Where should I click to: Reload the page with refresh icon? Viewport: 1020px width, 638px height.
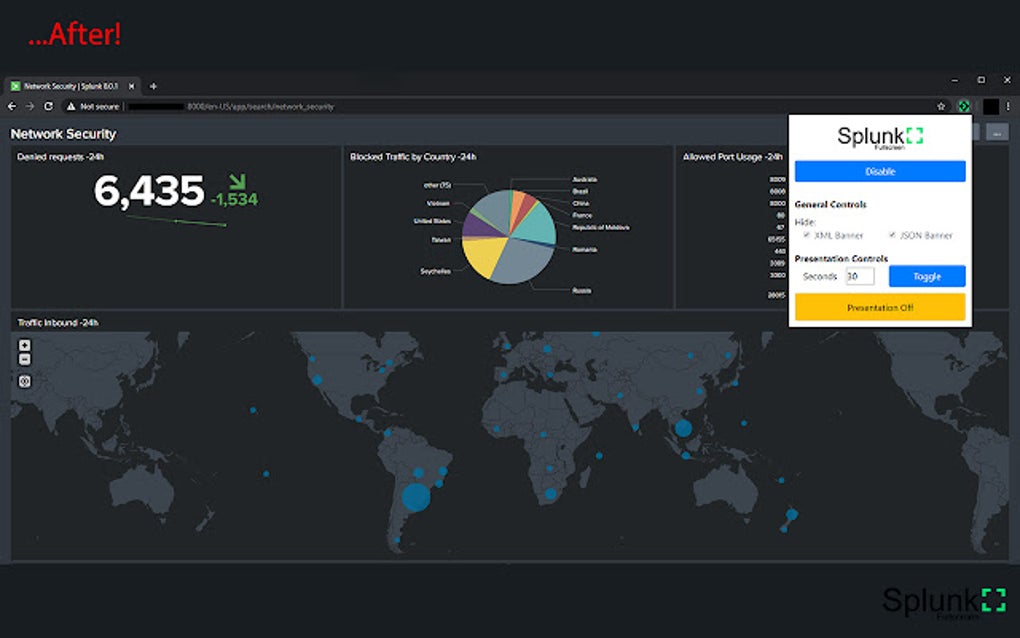pyautogui.click(x=48, y=106)
